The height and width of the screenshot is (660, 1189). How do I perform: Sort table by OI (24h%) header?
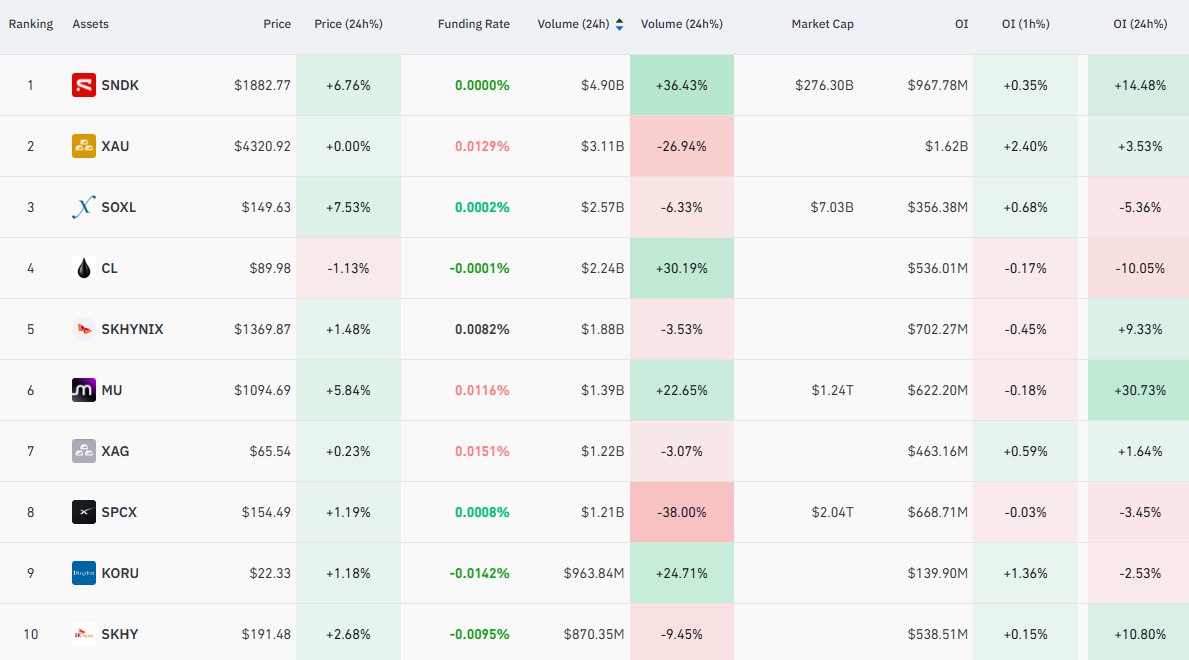[1140, 24]
